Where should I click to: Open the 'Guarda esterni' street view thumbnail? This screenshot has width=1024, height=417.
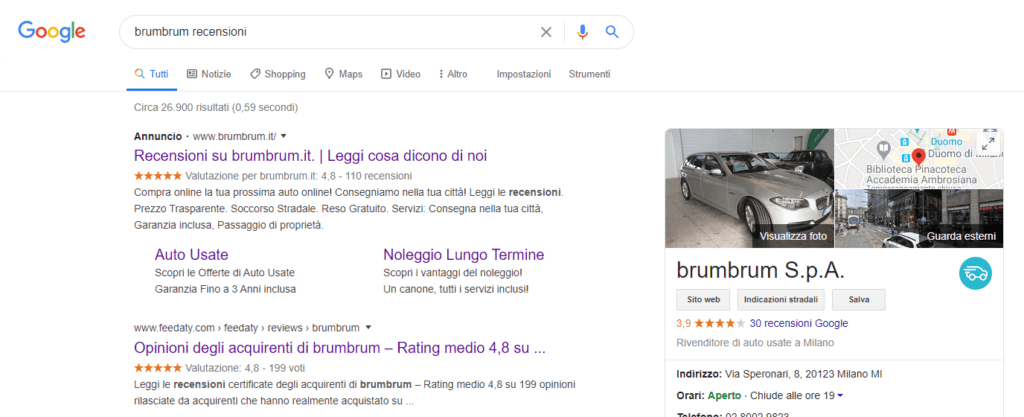pyautogui.click(x=919, y=219)
